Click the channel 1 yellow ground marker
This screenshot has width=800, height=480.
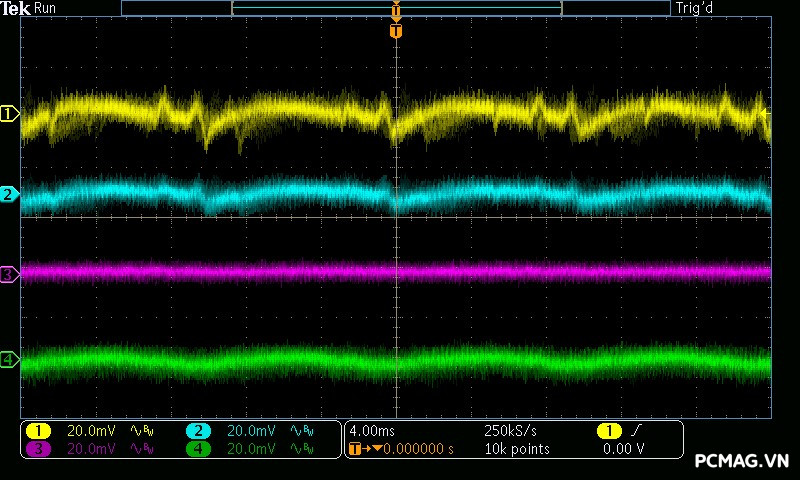pyautogui.click(x=10, y=114)
